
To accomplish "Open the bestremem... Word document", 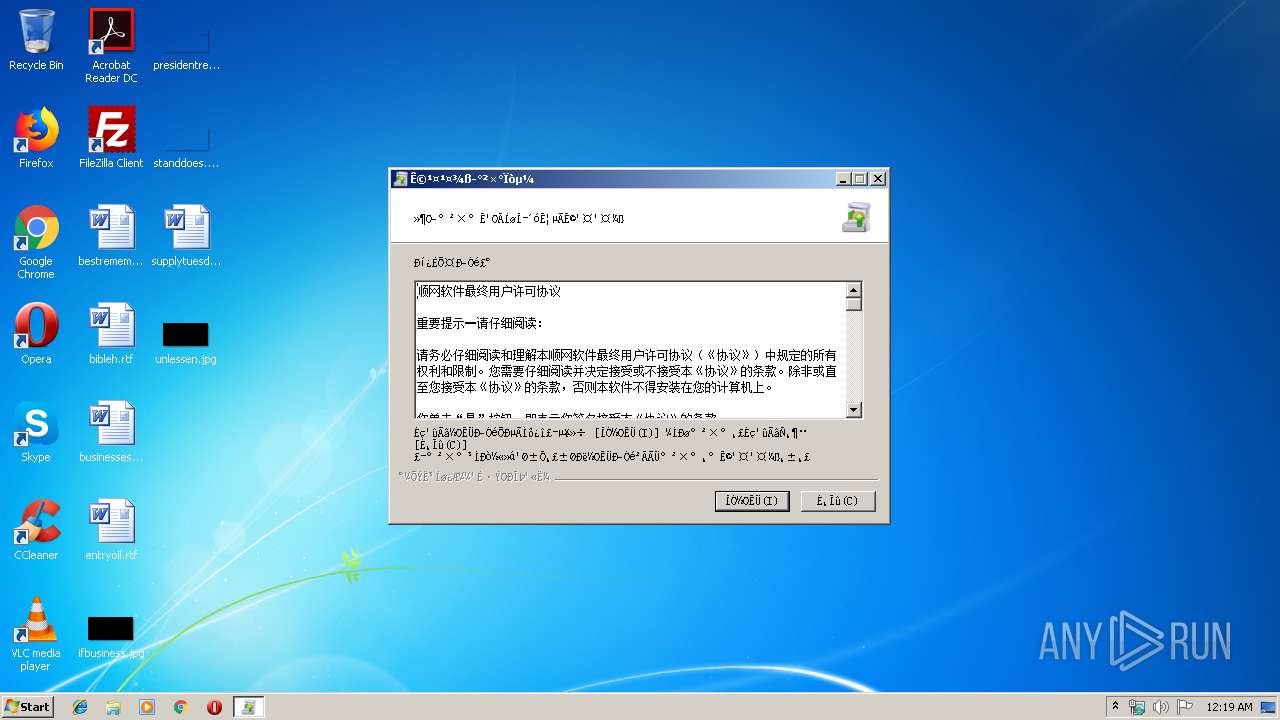I will 111,236.
